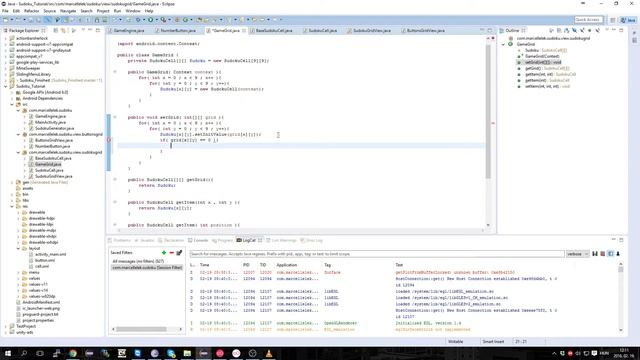Click the Run External Tools toolbar icon
Screen dimensions: 640x360
163,20
